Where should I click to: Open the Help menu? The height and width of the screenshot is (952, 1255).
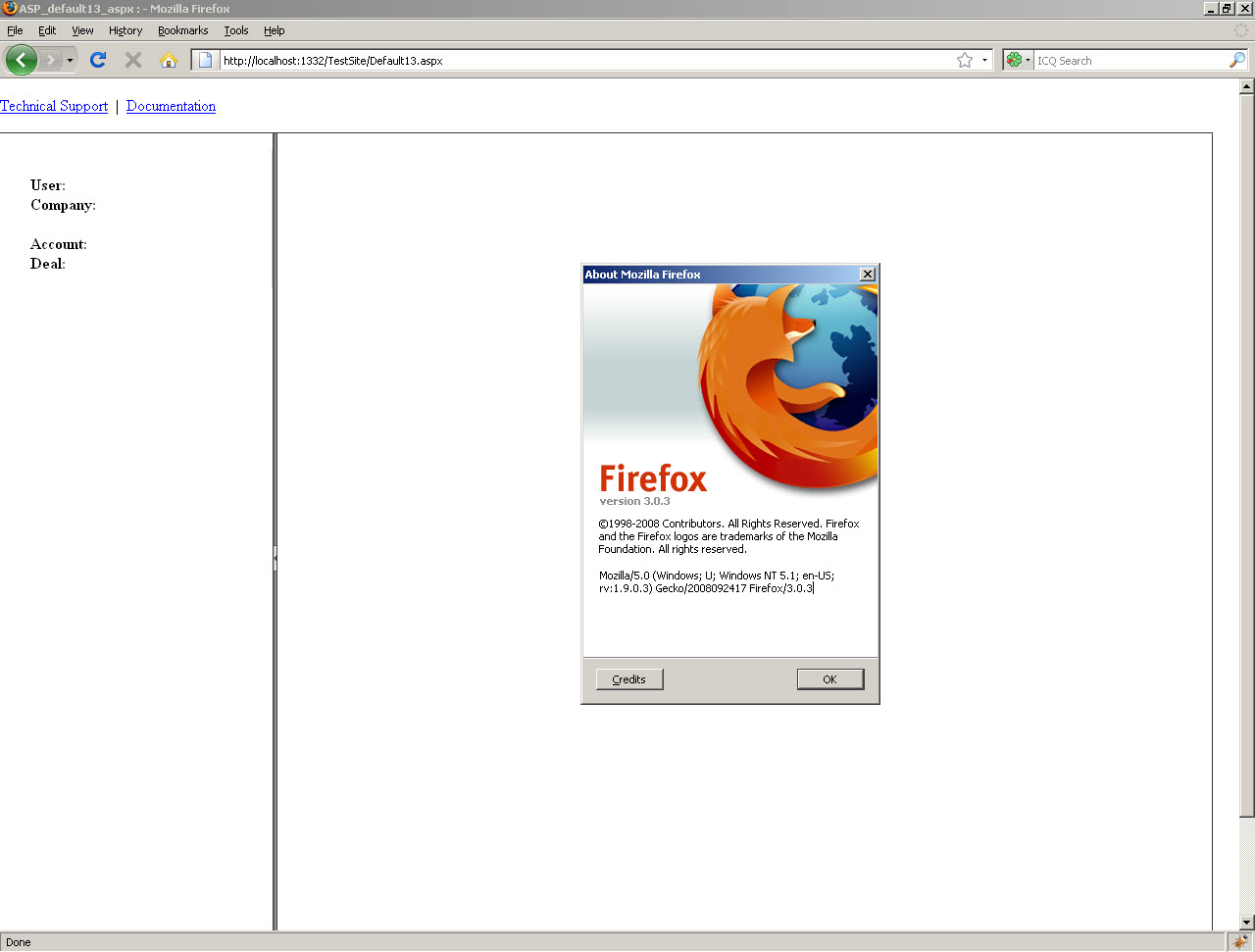pos(275,30)
